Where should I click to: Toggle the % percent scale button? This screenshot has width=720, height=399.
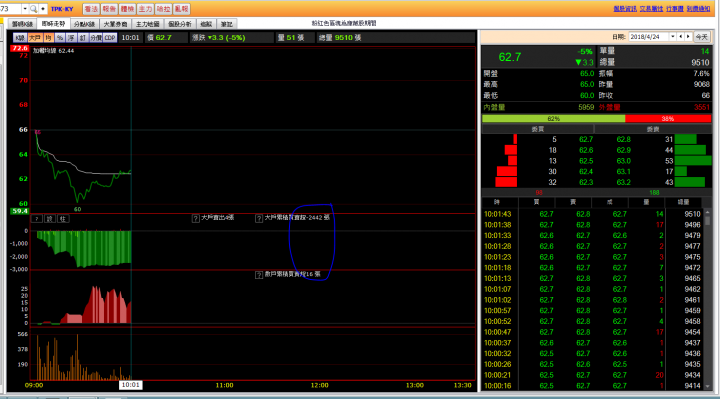60,38
